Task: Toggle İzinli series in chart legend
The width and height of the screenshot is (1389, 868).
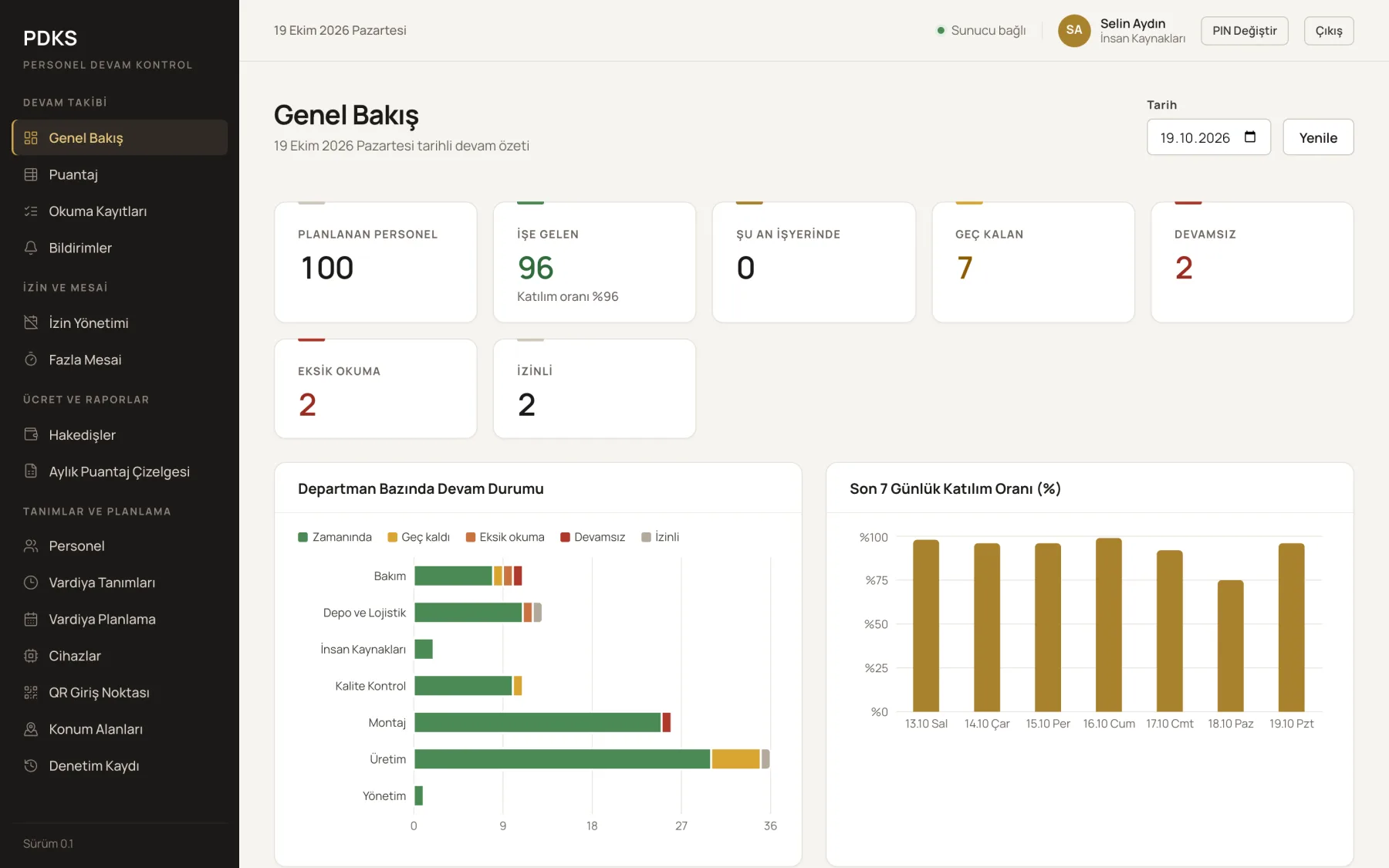Action: click(661, 537)
